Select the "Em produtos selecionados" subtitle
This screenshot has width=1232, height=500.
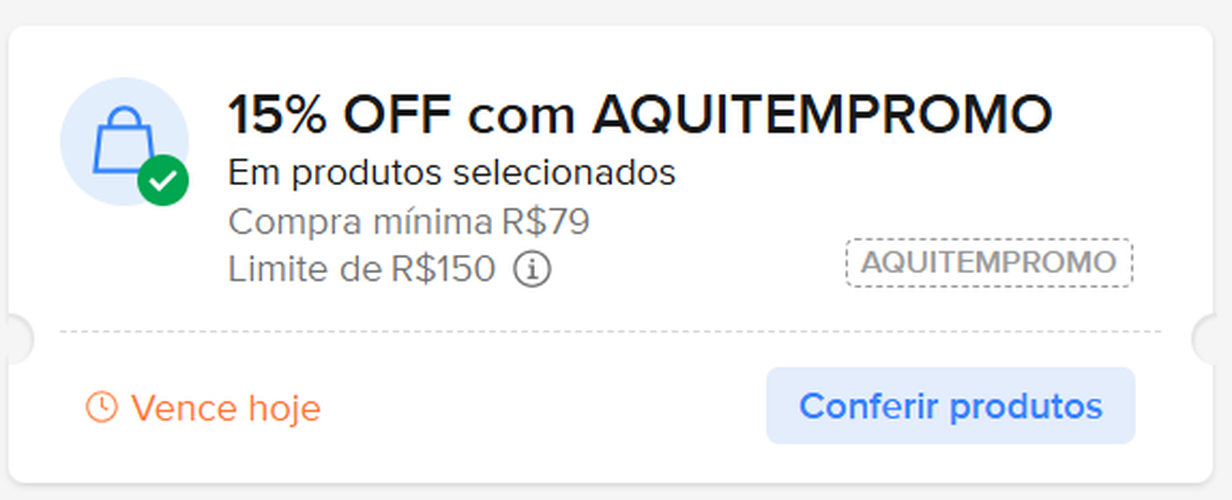[451, 173]
